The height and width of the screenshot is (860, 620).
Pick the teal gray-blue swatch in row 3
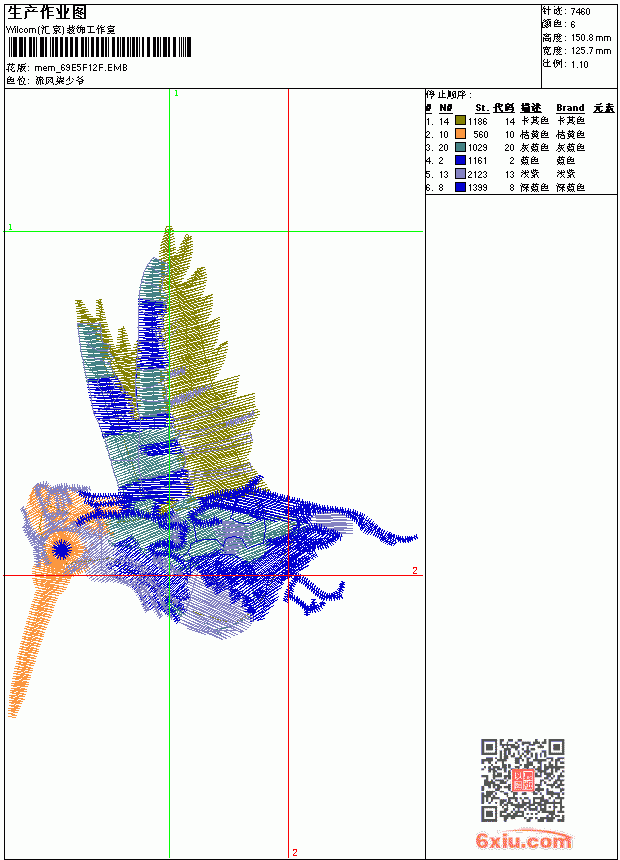(460, 147)
